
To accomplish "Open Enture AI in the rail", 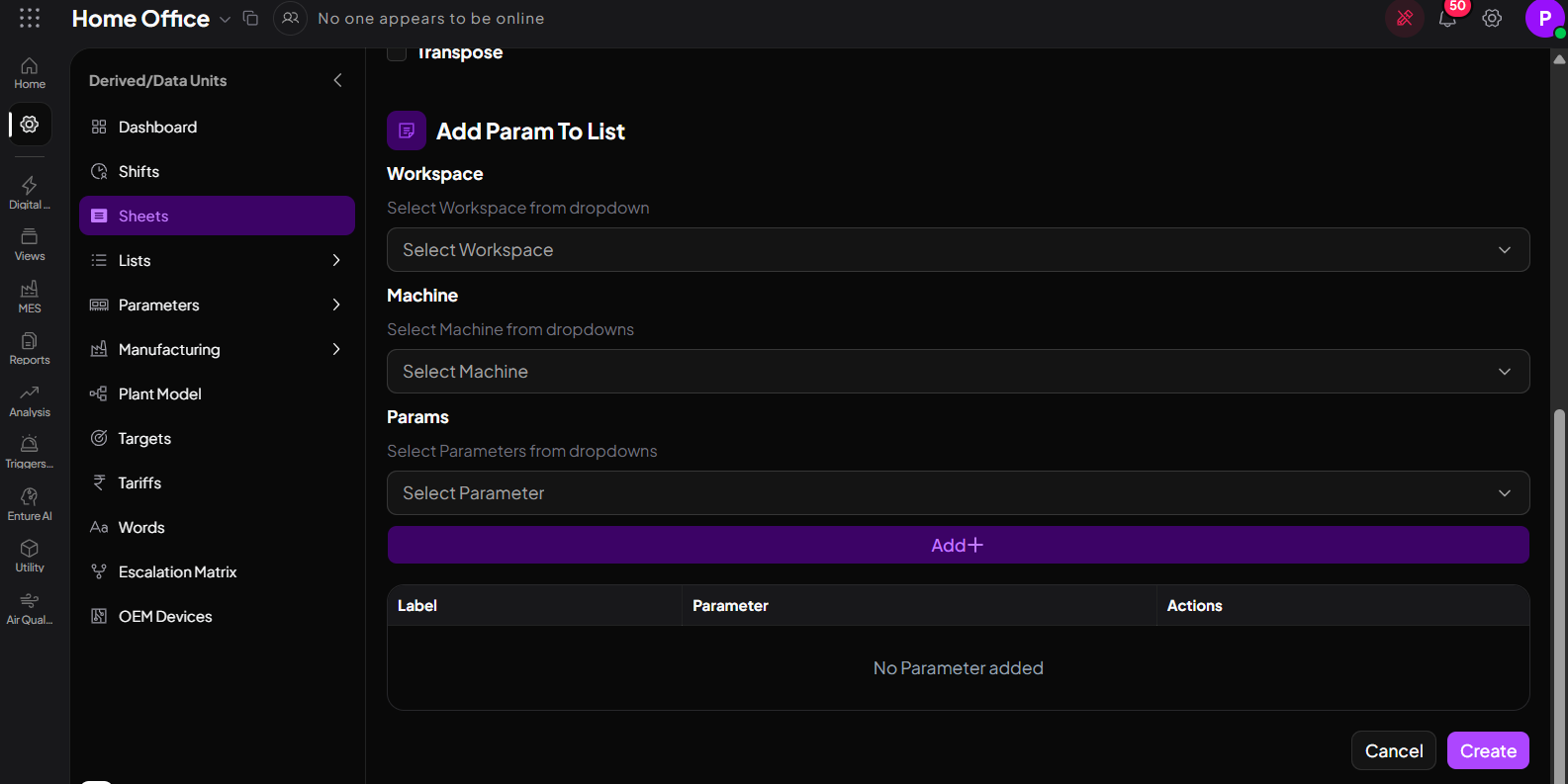I will pos(30,504).
